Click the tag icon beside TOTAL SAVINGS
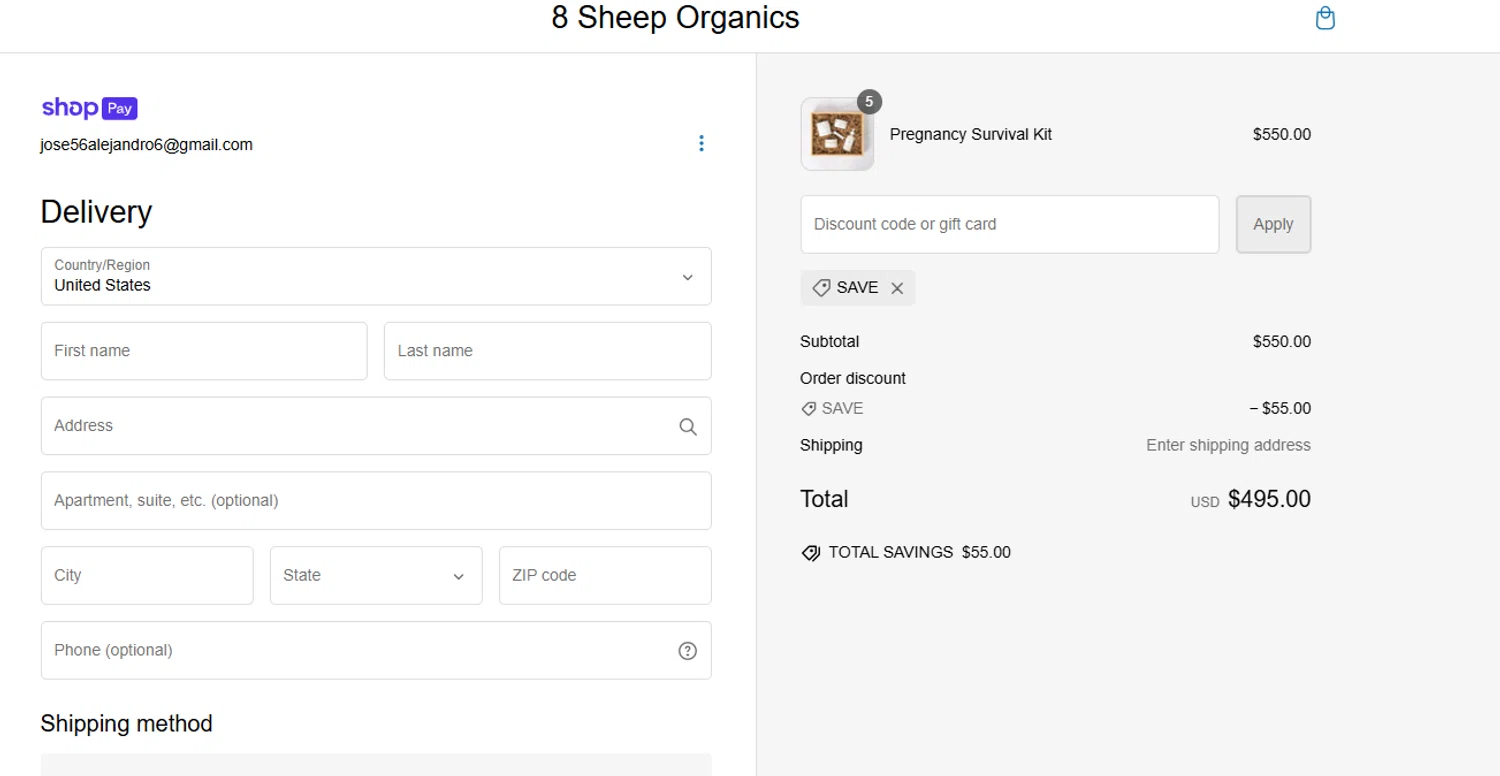The height and width of the screenshot is (776, 1500). tap(811, 553)
